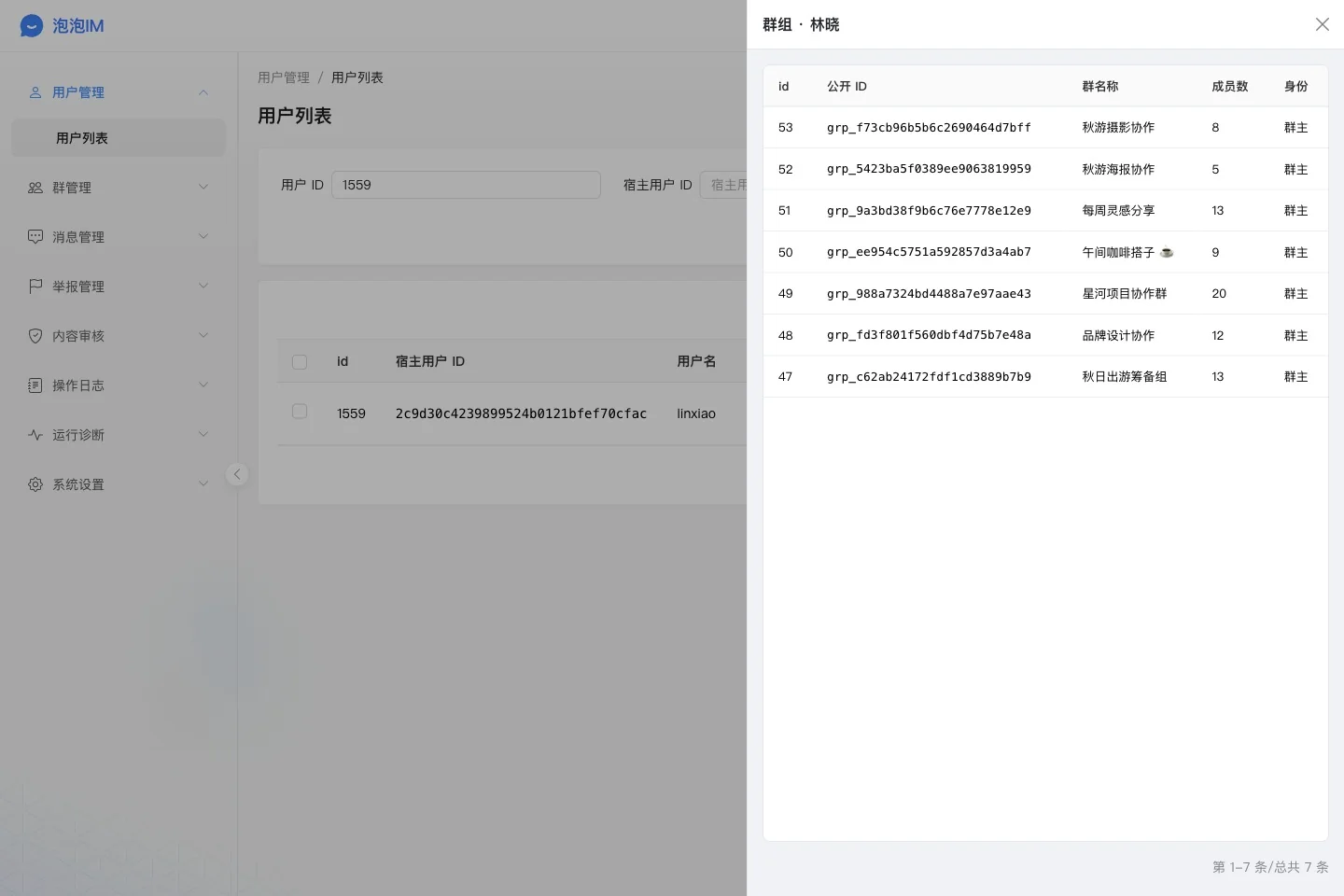Select group ID grp_f73cb96b5b6c2690464d7bff
The height and width of the screenshot is (896, 1344).
click(x=929, y=128)
